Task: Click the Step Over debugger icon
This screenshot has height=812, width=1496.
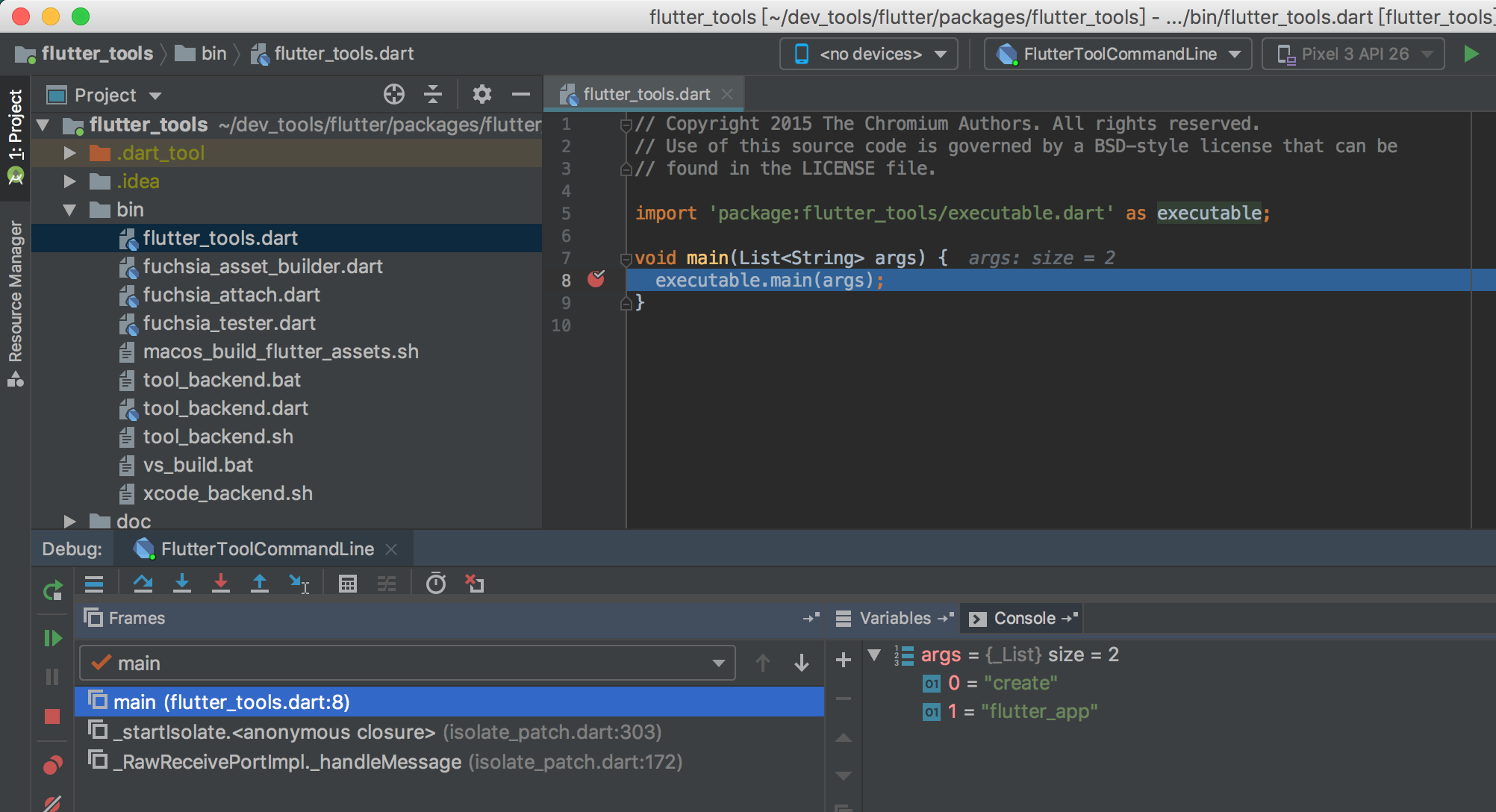Action: click(x=143, y=583)
